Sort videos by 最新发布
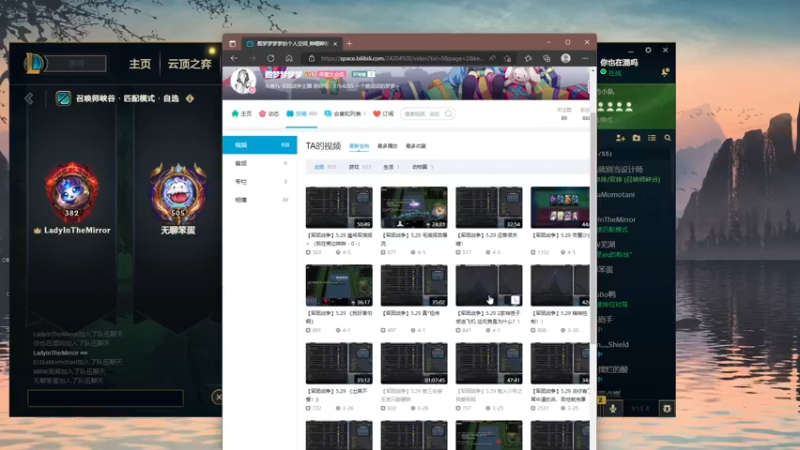The height and width of the screenshot is (450, 800). tap(359, 146)
